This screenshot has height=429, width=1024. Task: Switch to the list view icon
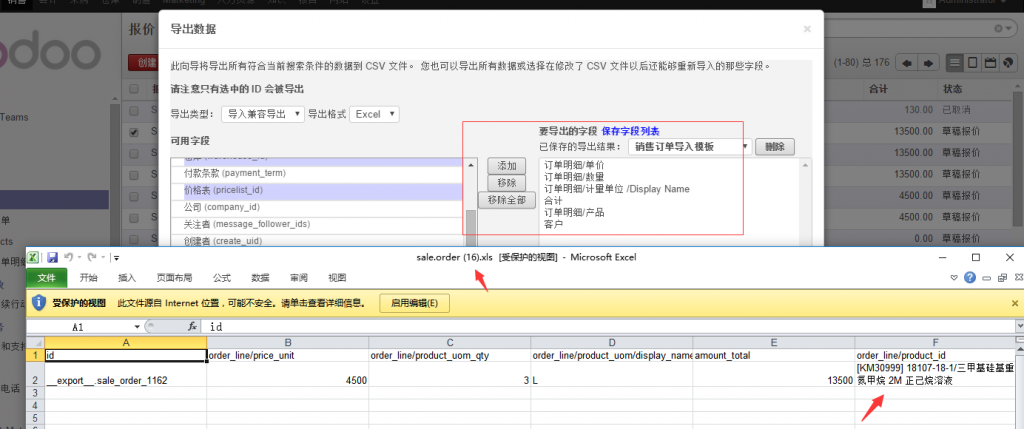(956, 63)
